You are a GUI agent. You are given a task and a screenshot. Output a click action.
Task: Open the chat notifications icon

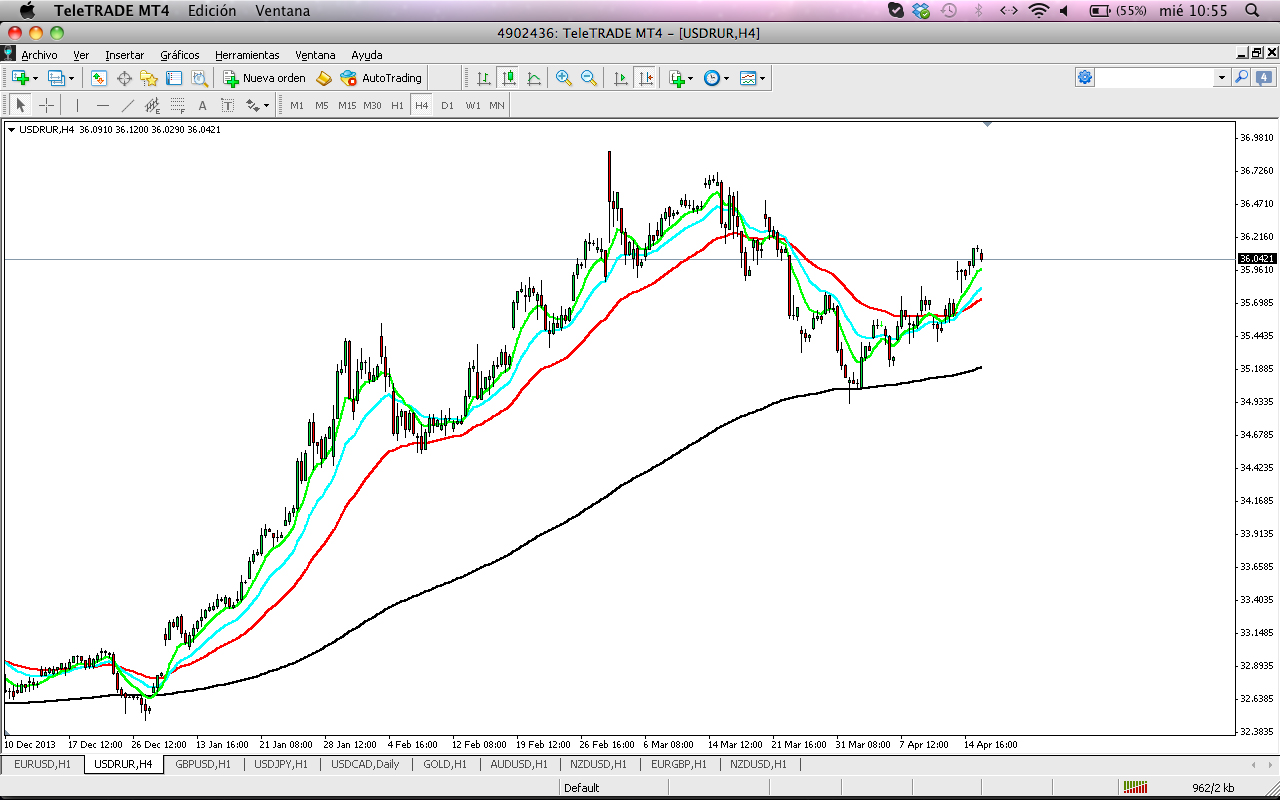[1264, 78]
